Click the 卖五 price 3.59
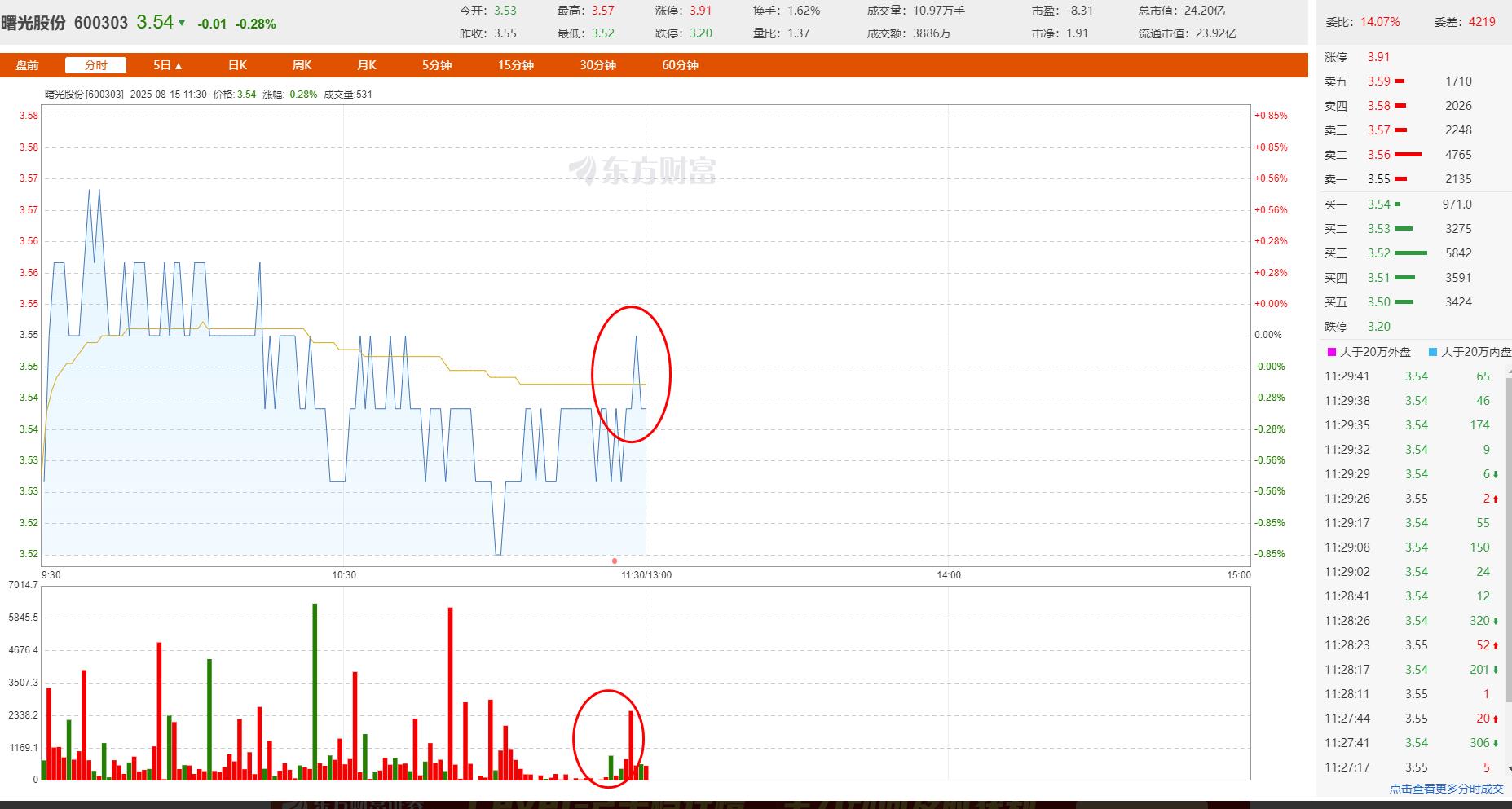Viewport: 1512px width, 809px height. 1379,81
